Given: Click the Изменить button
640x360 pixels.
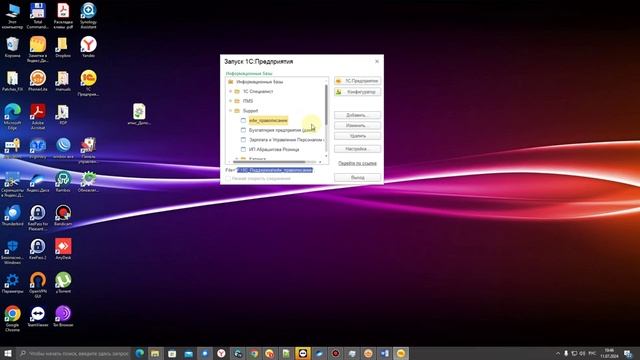Looking at the screenshot, I should click(358, 125).
